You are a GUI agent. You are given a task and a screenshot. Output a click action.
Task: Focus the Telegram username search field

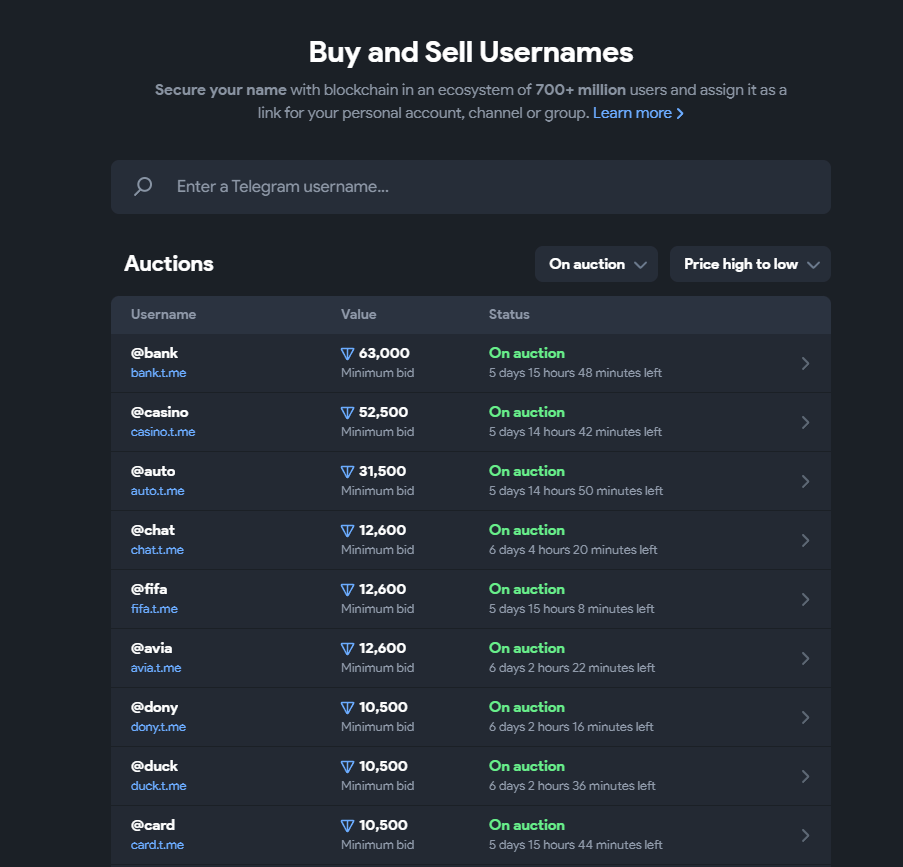pos(480,187)
